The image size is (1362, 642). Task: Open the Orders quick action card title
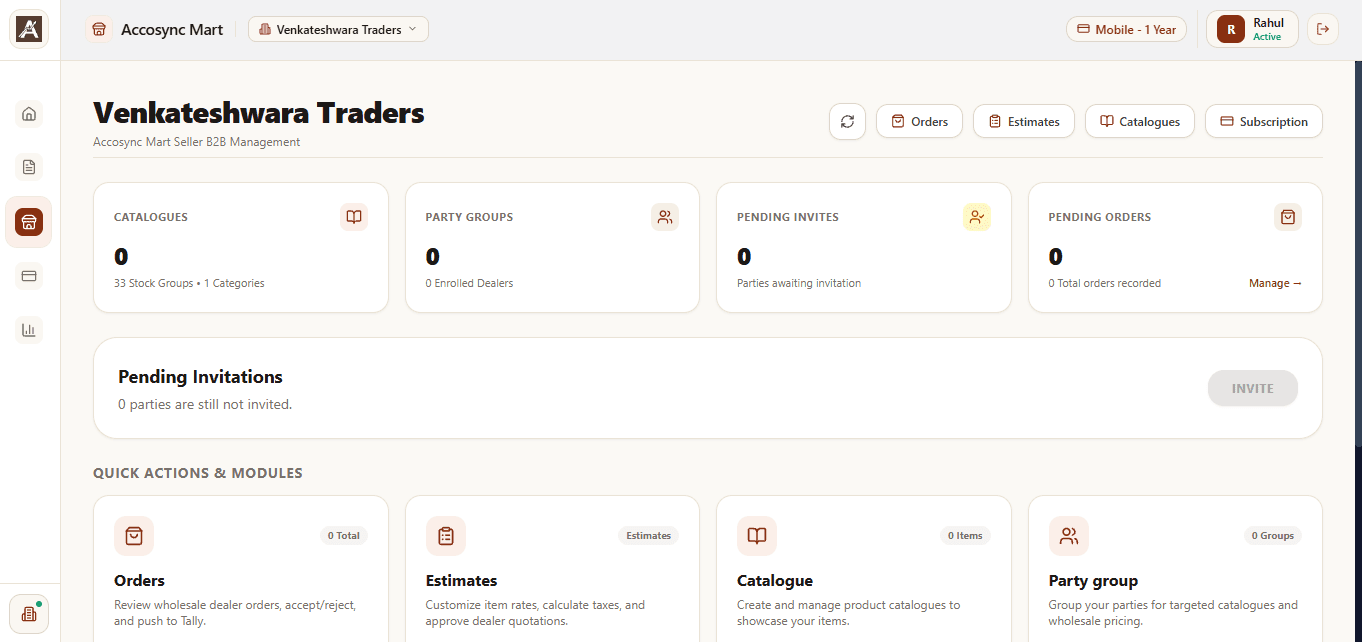(x=140, y=581)
